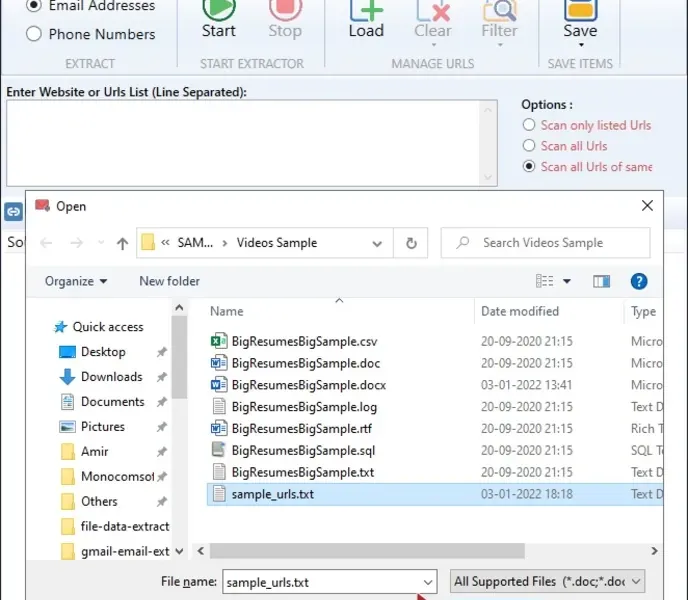Click SAM... in the address breadcrumb
688x600 pixels.
point(195,243)
